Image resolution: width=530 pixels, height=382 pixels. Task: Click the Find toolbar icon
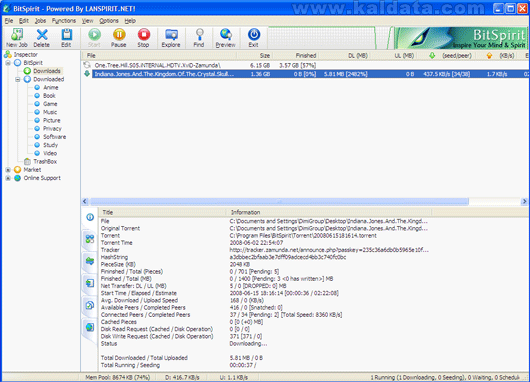pos(199,38)
